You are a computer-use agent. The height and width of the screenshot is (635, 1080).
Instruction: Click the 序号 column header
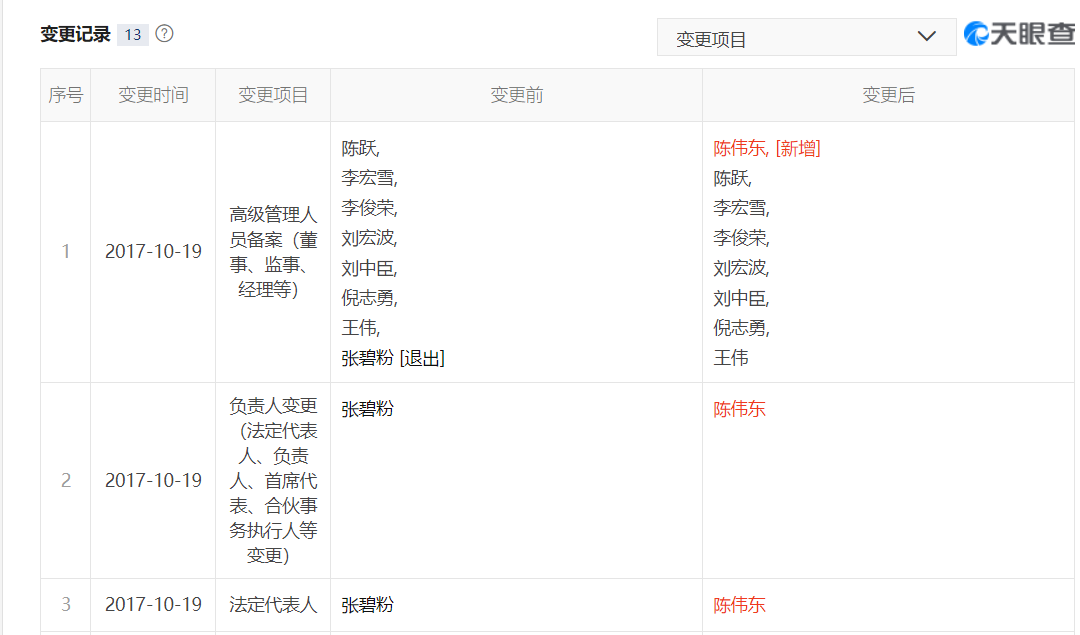point(66,95)
